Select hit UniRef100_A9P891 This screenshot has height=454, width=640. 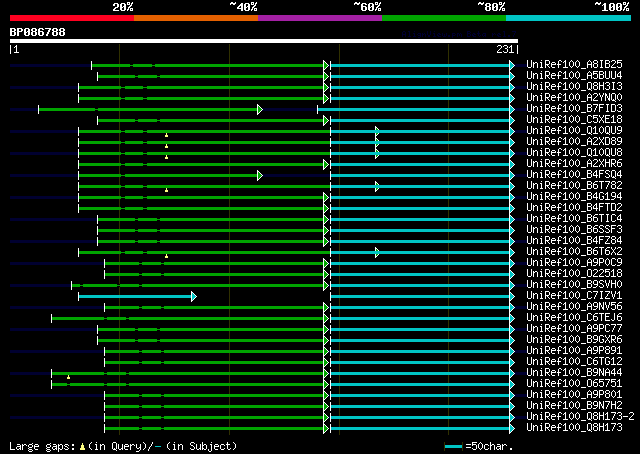(x=574, y=351)
